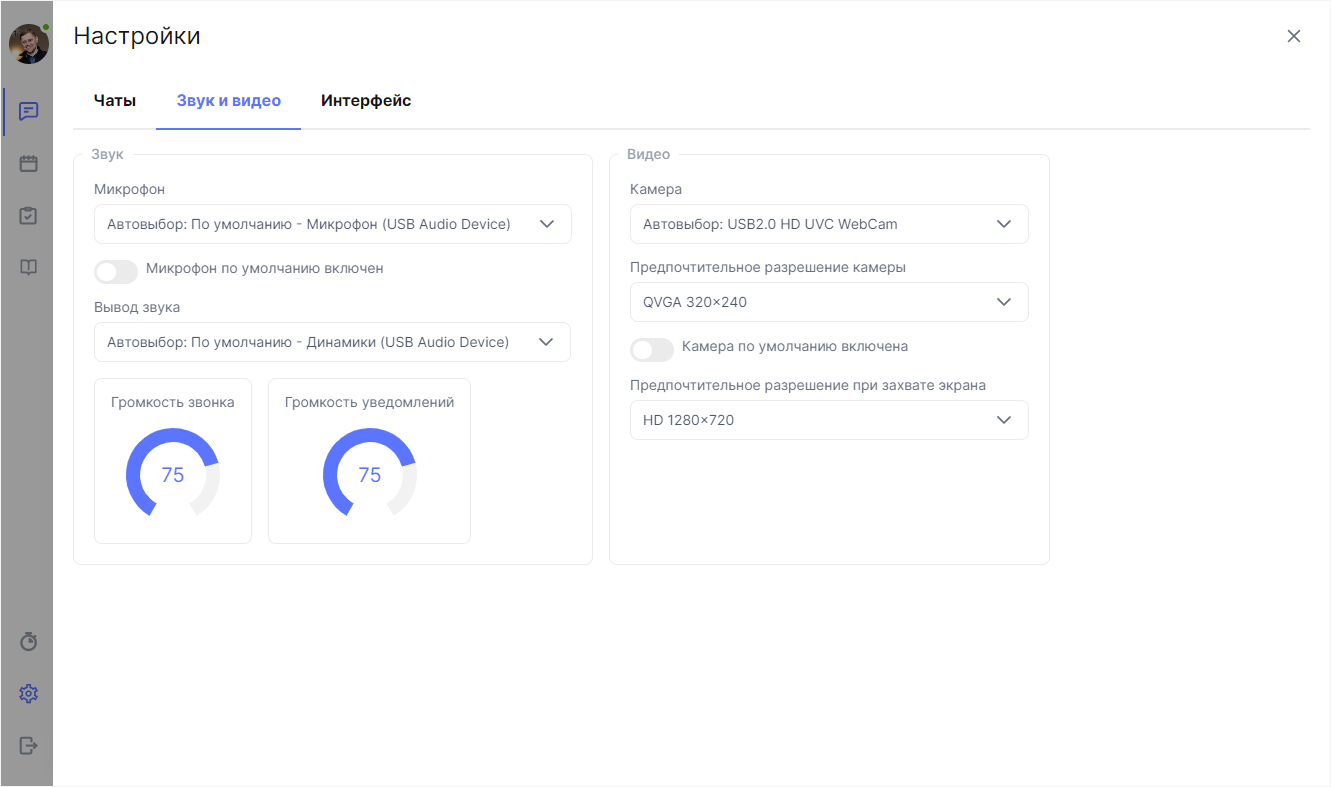Switch to the Чаты tab
Viewport: 1331px width, 787px height.
113,100
